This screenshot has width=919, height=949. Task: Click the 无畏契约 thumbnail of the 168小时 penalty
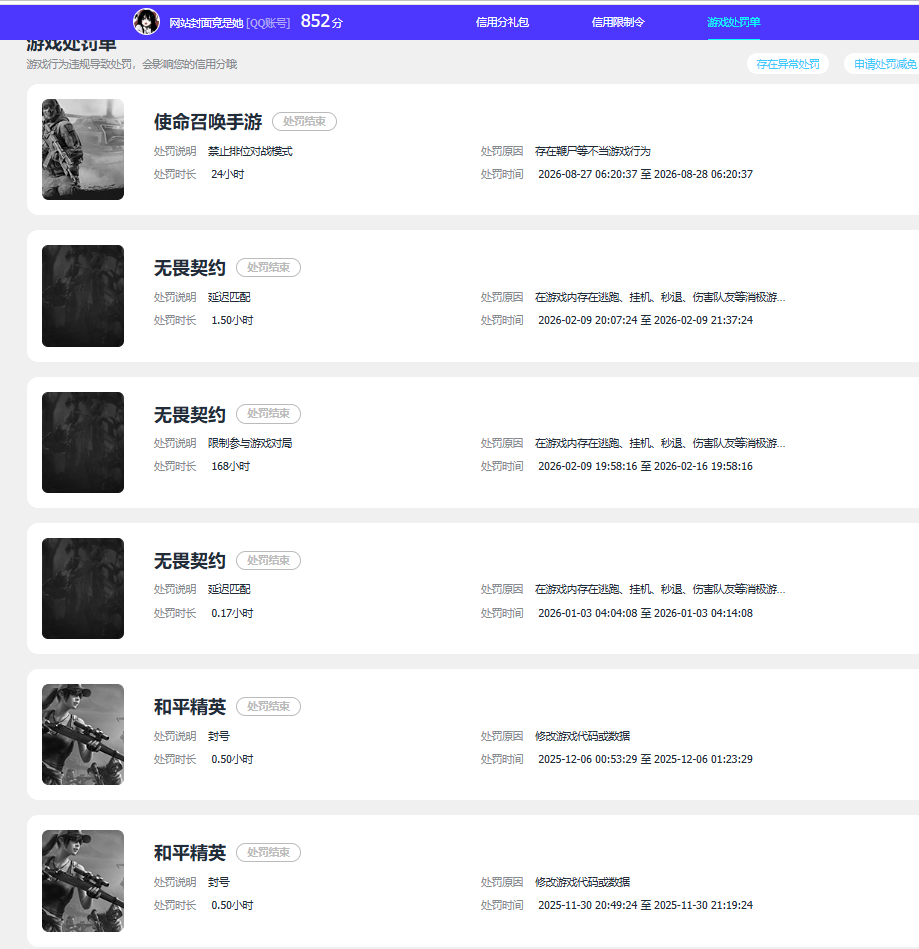click(x=83, y=442)
